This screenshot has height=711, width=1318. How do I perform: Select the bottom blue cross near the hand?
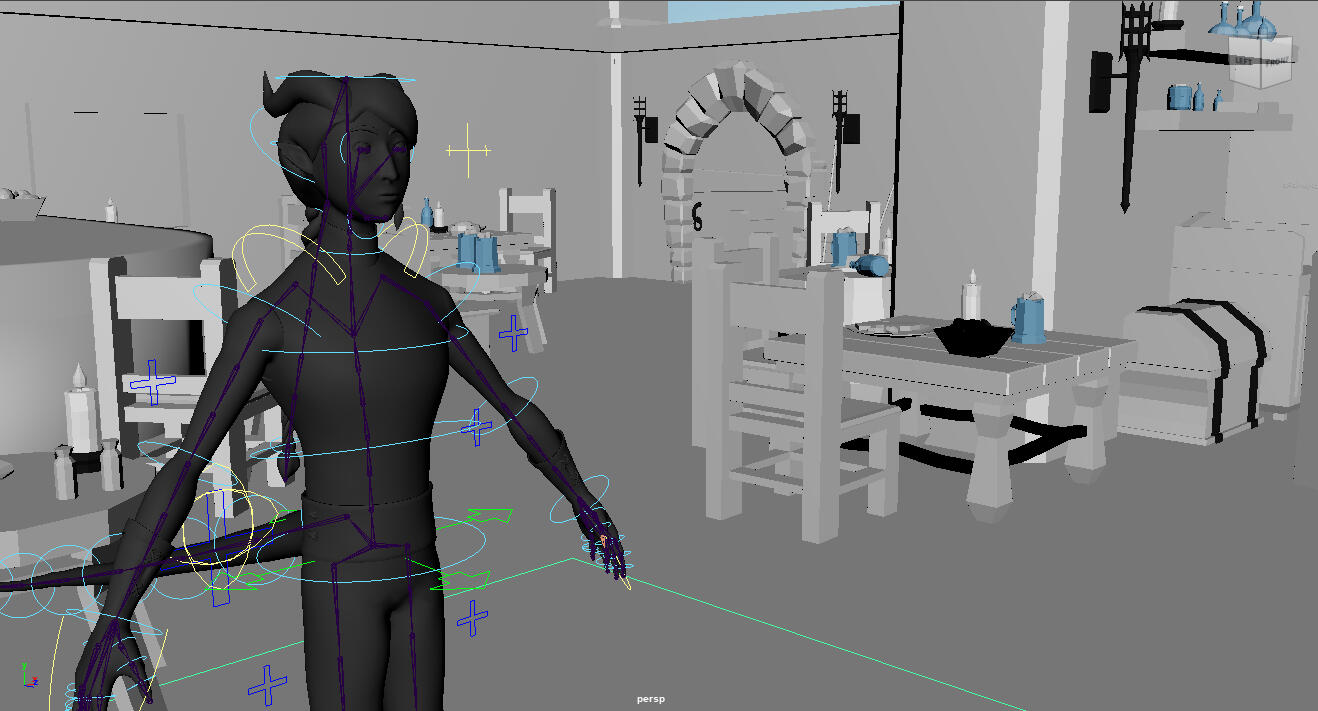tap(267, 685)
